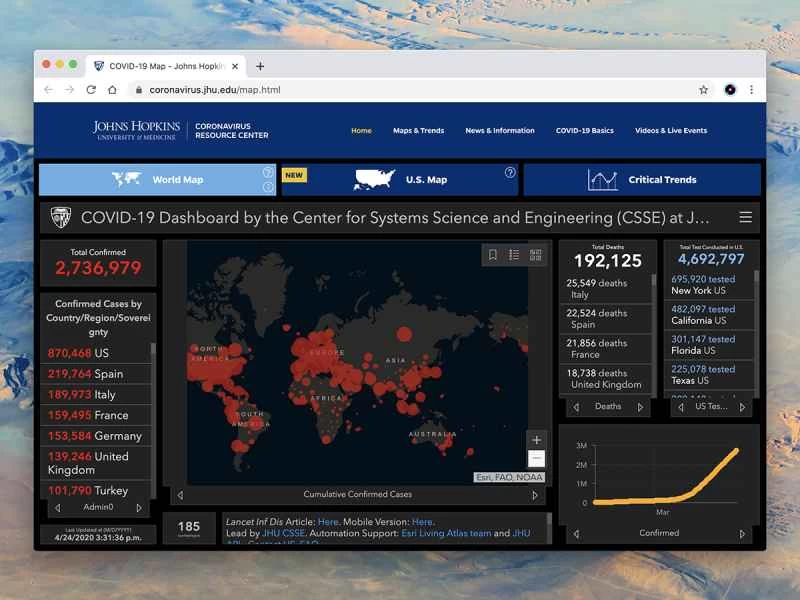800x600 pixels.
Task: Click right arrow beside Cumulative Confirmed Cases
Action: [534, 495]
